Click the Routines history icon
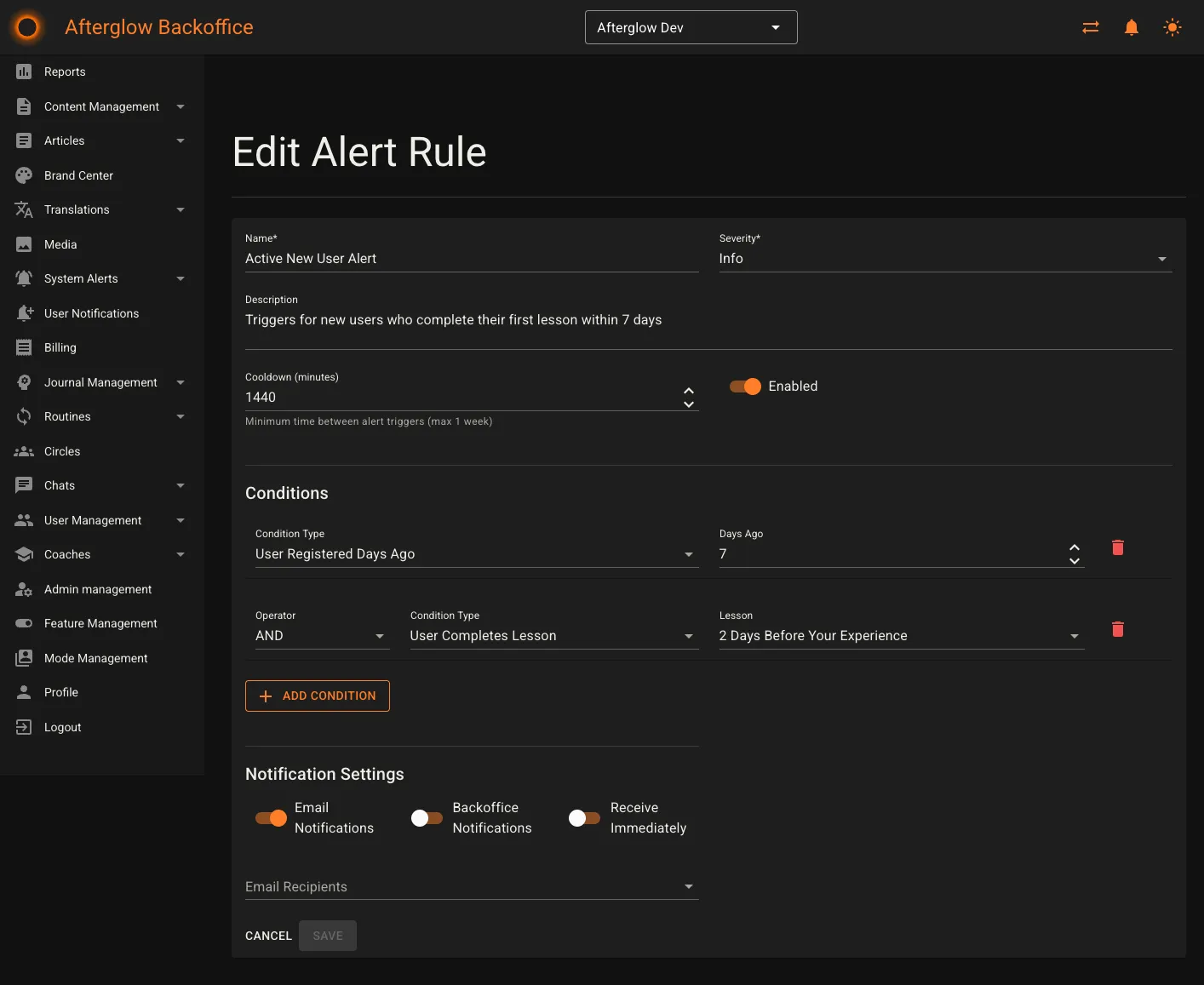Image resolution: width=1204 pixels, height=985 pixels. coord(24,416)
